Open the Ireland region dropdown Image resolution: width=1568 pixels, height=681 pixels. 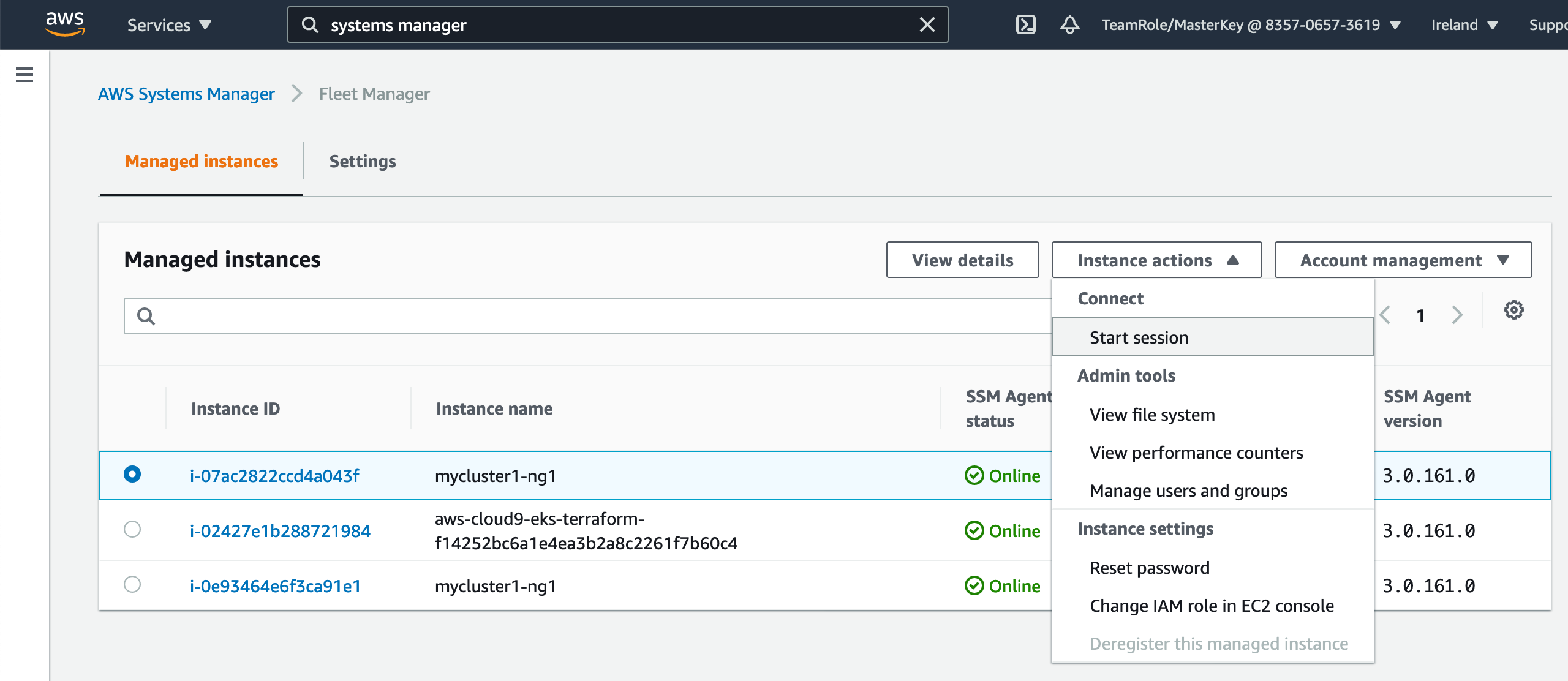click(x=1464, y=25)
